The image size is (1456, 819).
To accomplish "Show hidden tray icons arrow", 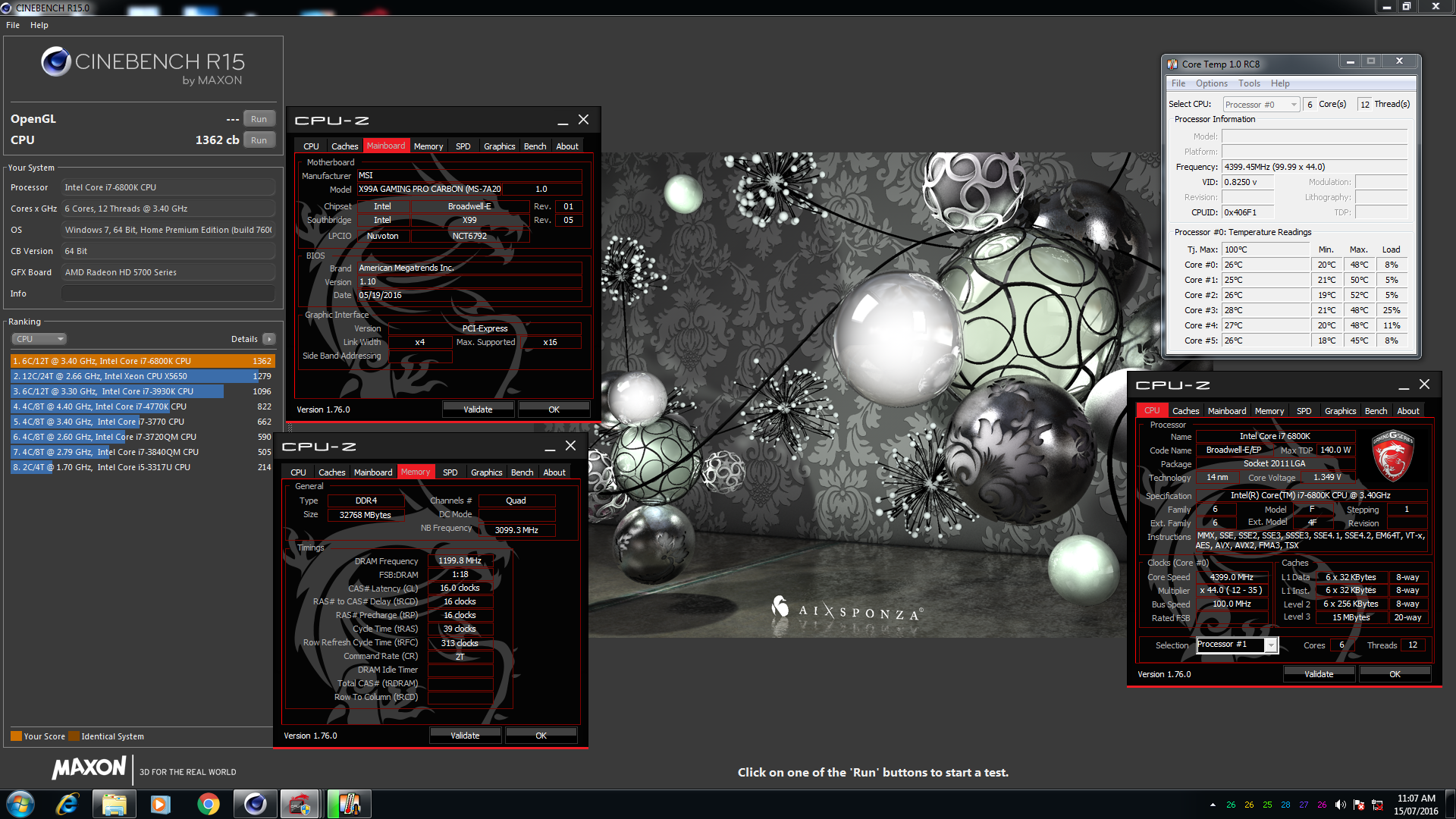I will click(1213, 805).
